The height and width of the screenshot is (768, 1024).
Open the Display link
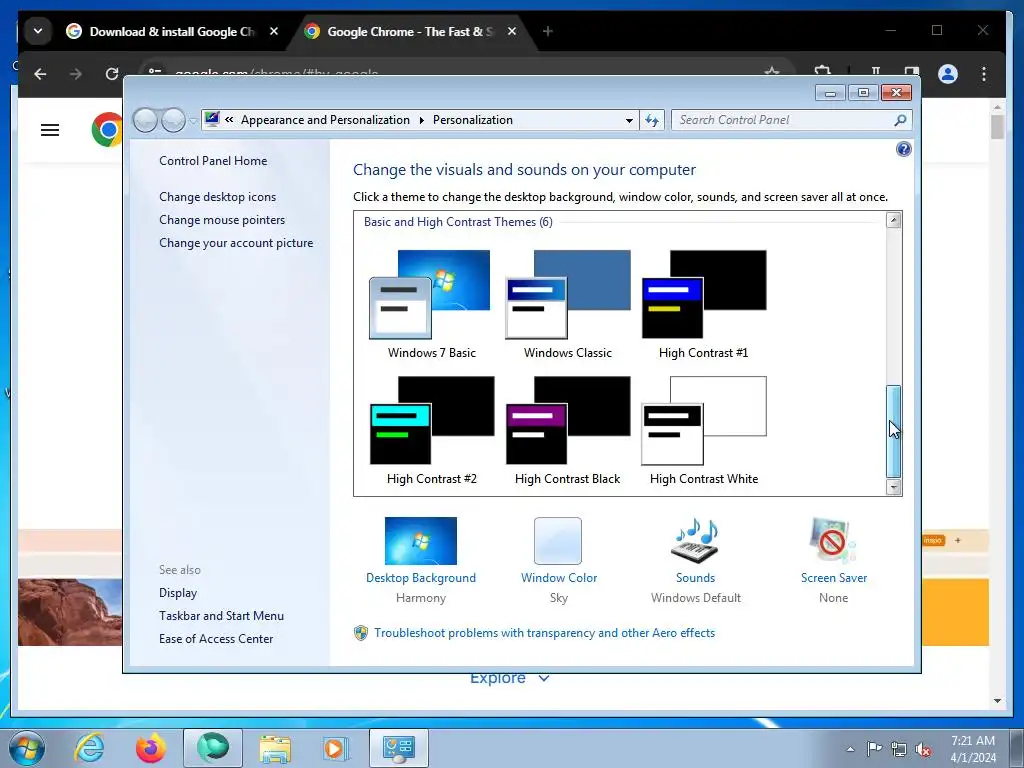click(178, 592)
